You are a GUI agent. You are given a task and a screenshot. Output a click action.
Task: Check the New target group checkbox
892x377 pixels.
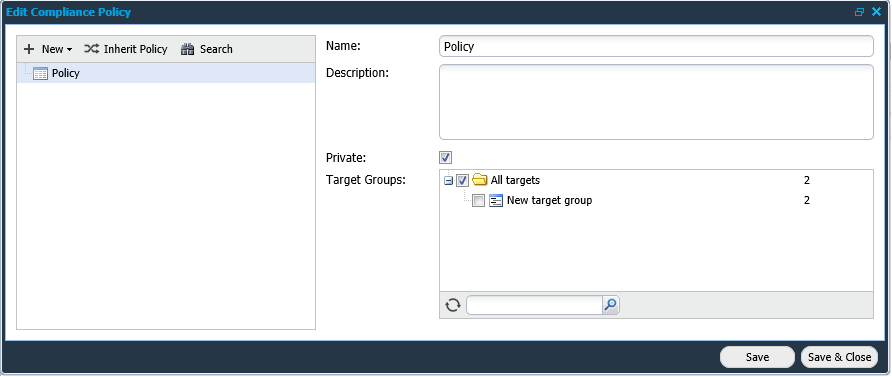[479, 201]
